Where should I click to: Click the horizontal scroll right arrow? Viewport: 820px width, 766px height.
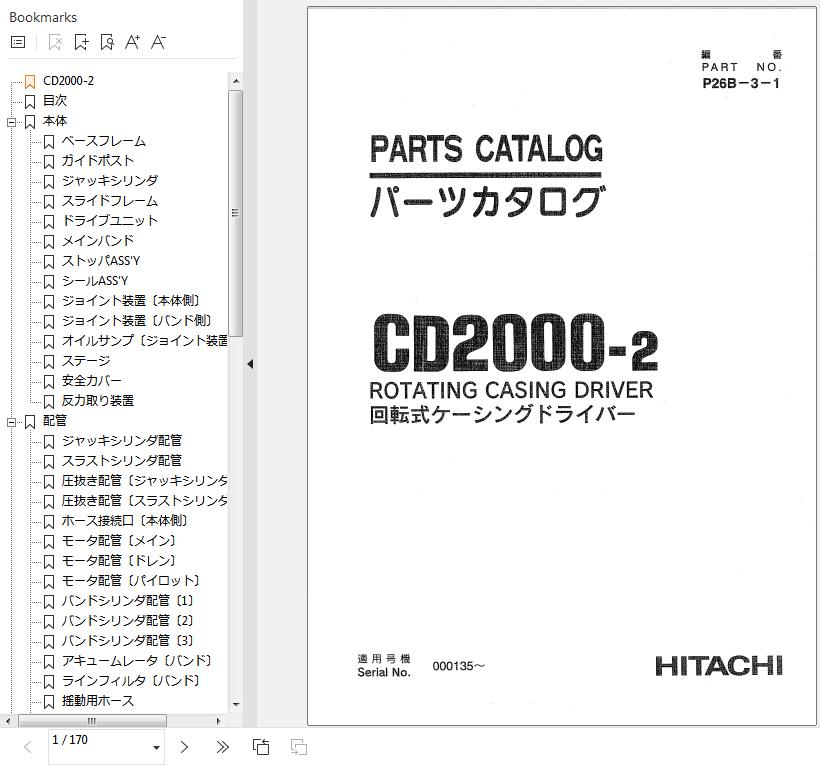point(219,721)
